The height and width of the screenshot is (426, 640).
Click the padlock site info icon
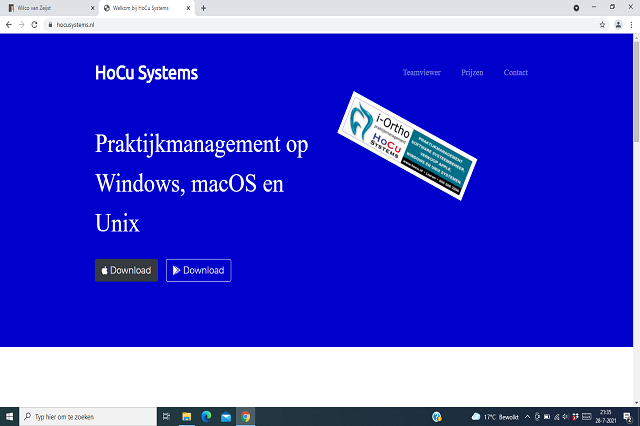click(x=50, y=25)
